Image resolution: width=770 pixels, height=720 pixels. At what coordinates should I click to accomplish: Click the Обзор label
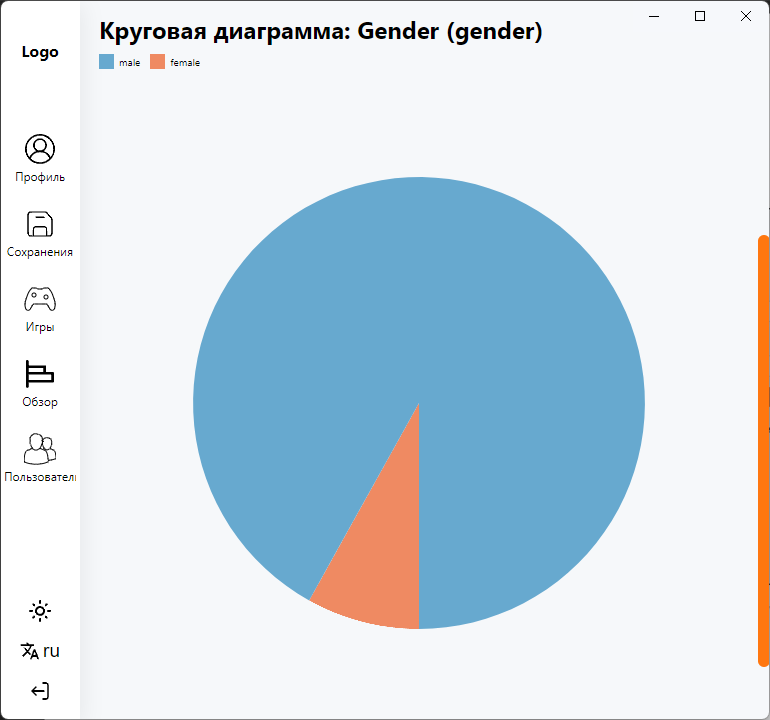pos(40,402)
